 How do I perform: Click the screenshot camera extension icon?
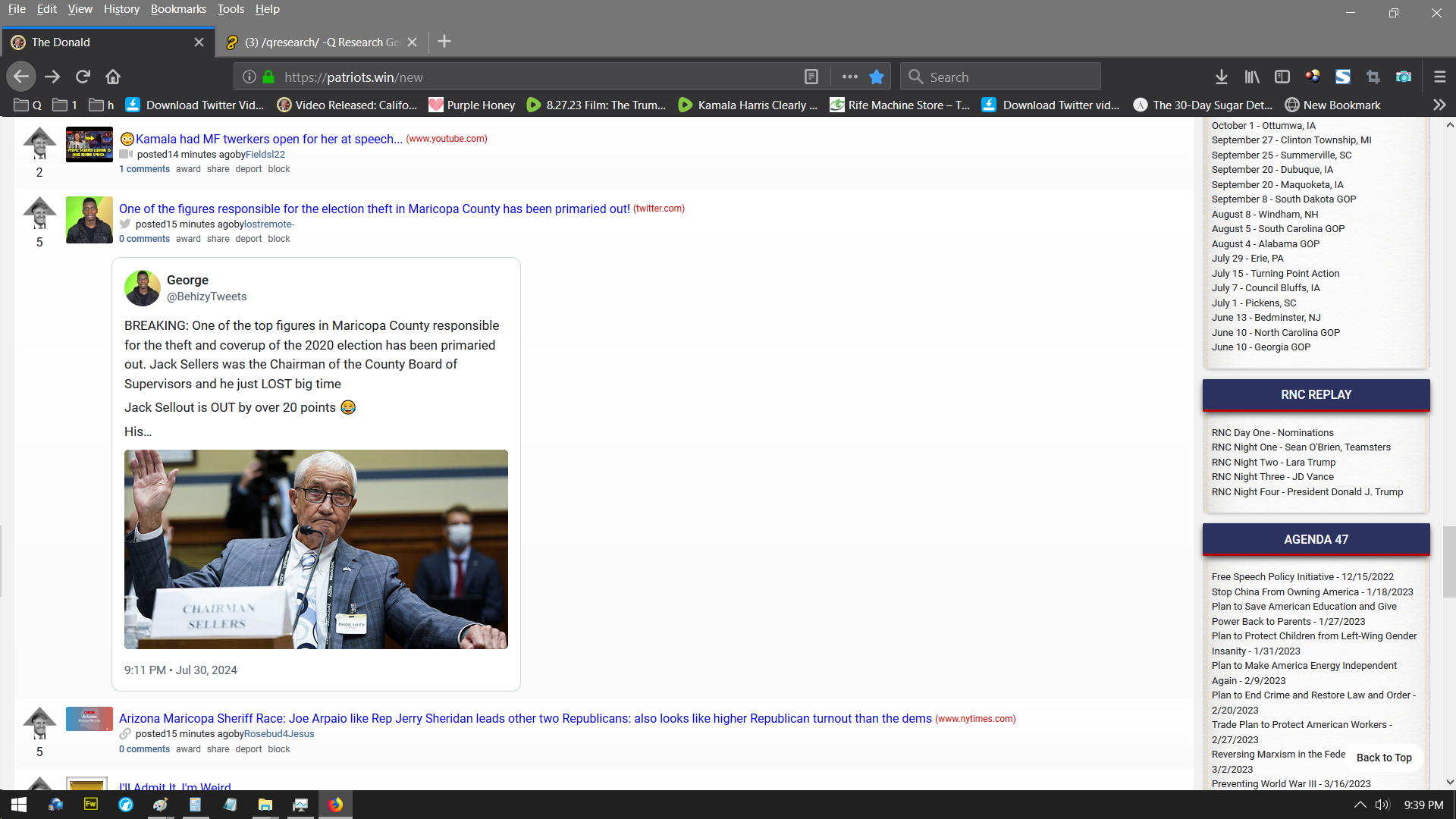pos(1404,77)
